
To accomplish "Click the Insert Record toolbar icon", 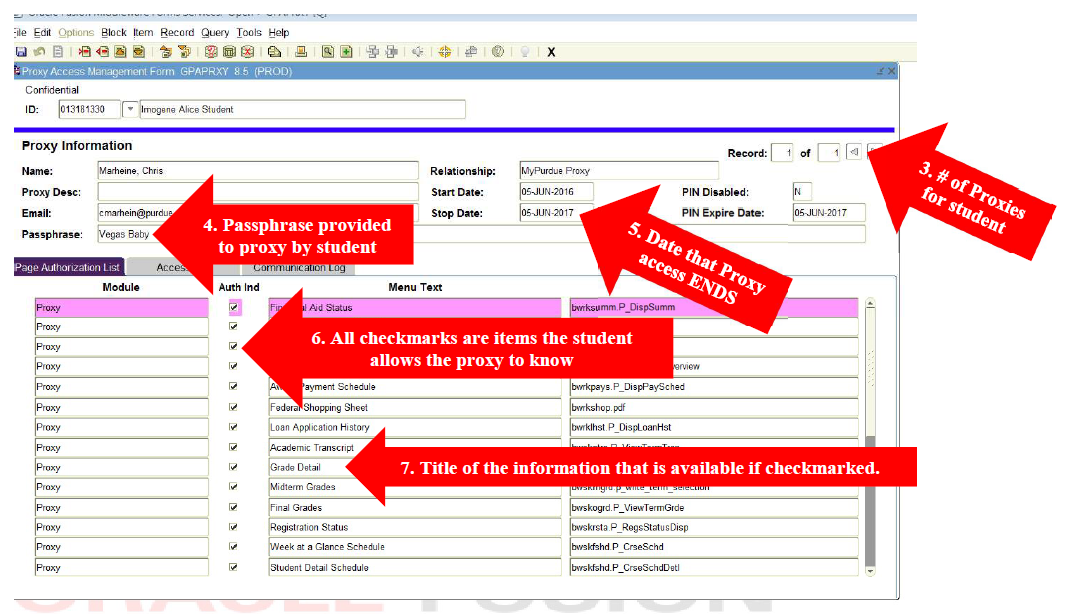I will click(86, 52).
